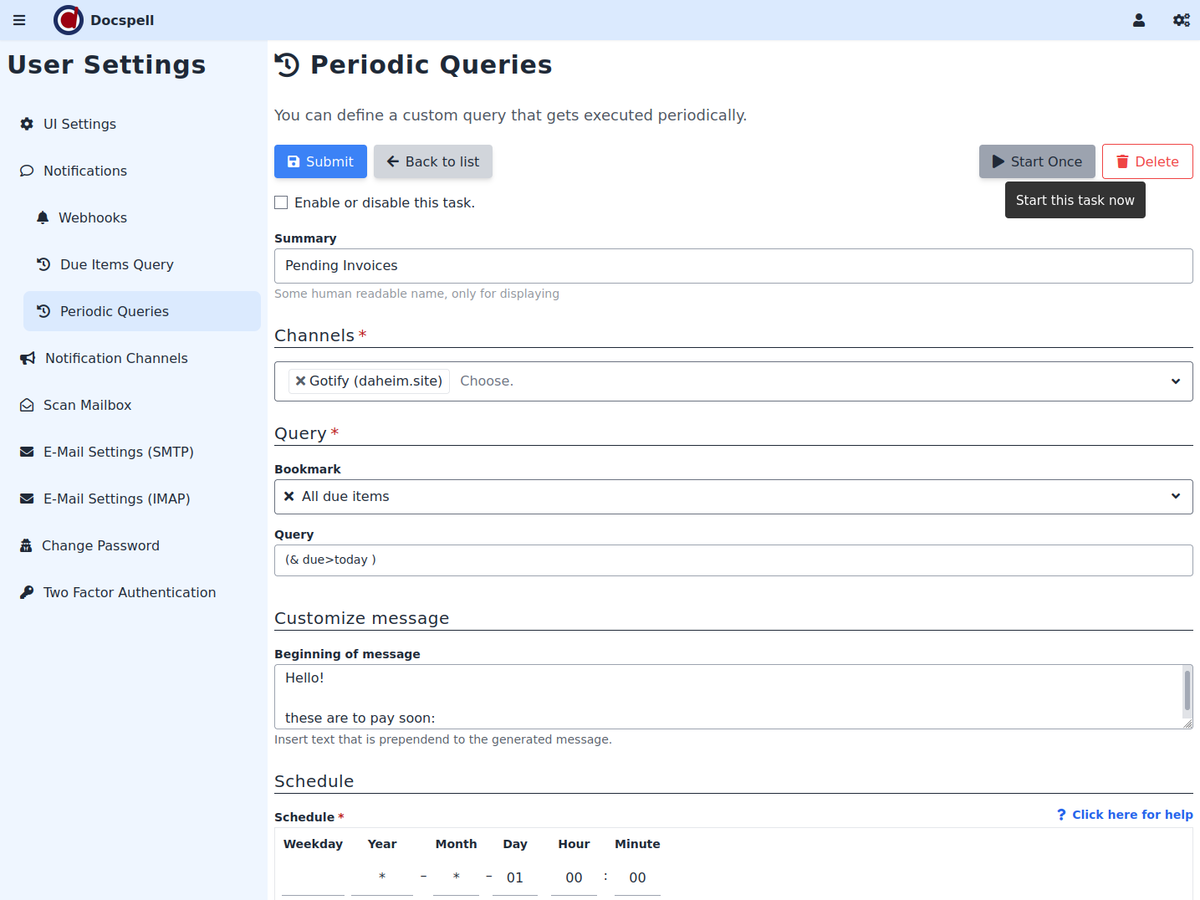This screenshot has width=1200, height=900.
Task: Remove the Gotify channel tag
Action: 300,381
